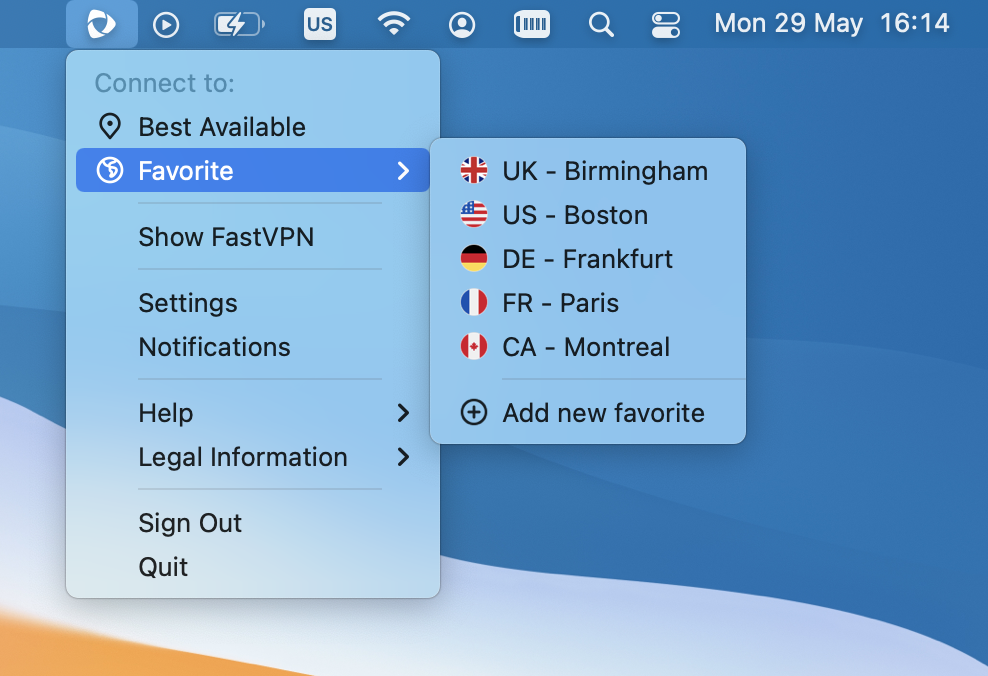Click the Canadian flag icon
The height and width of the screenshot is (676, 988).
(x=474, y=347)
